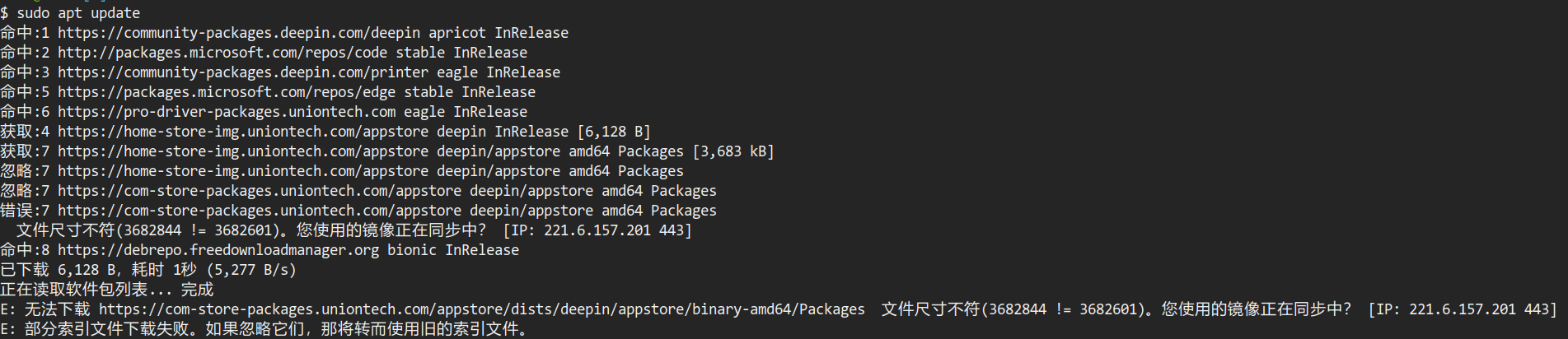The width and height of the screenshot is (1568, 339).
Task: Open the com-store-packages URL on the 忽略:7 line
Action: click(259, 191)
